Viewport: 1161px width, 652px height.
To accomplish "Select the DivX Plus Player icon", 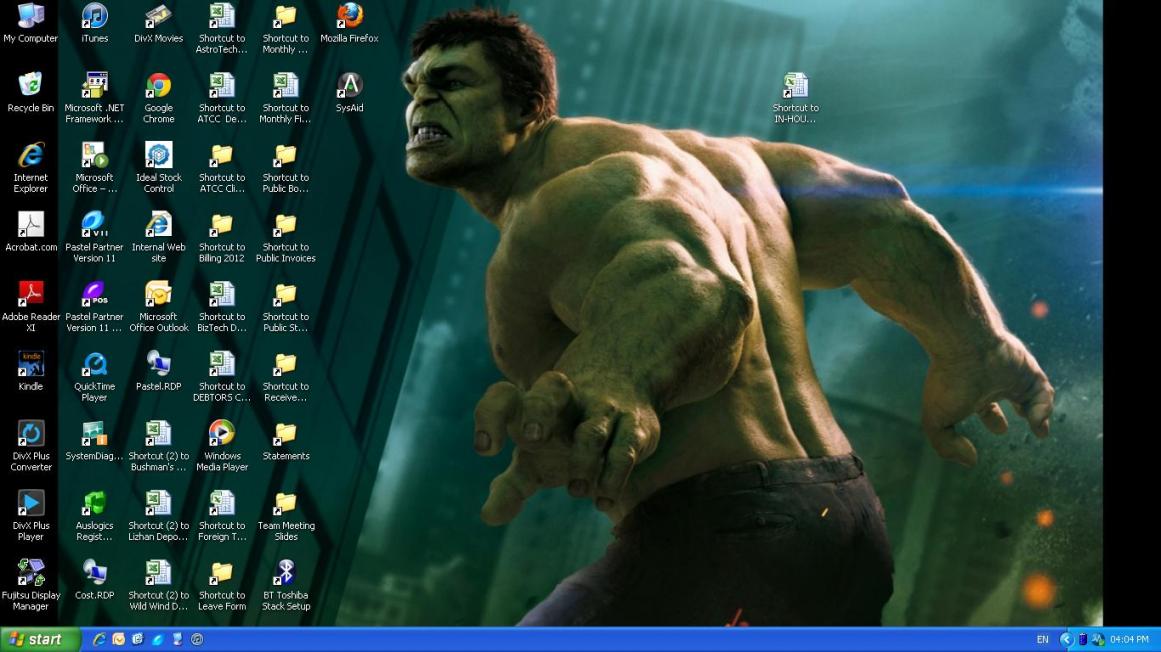I will point(30,503).
